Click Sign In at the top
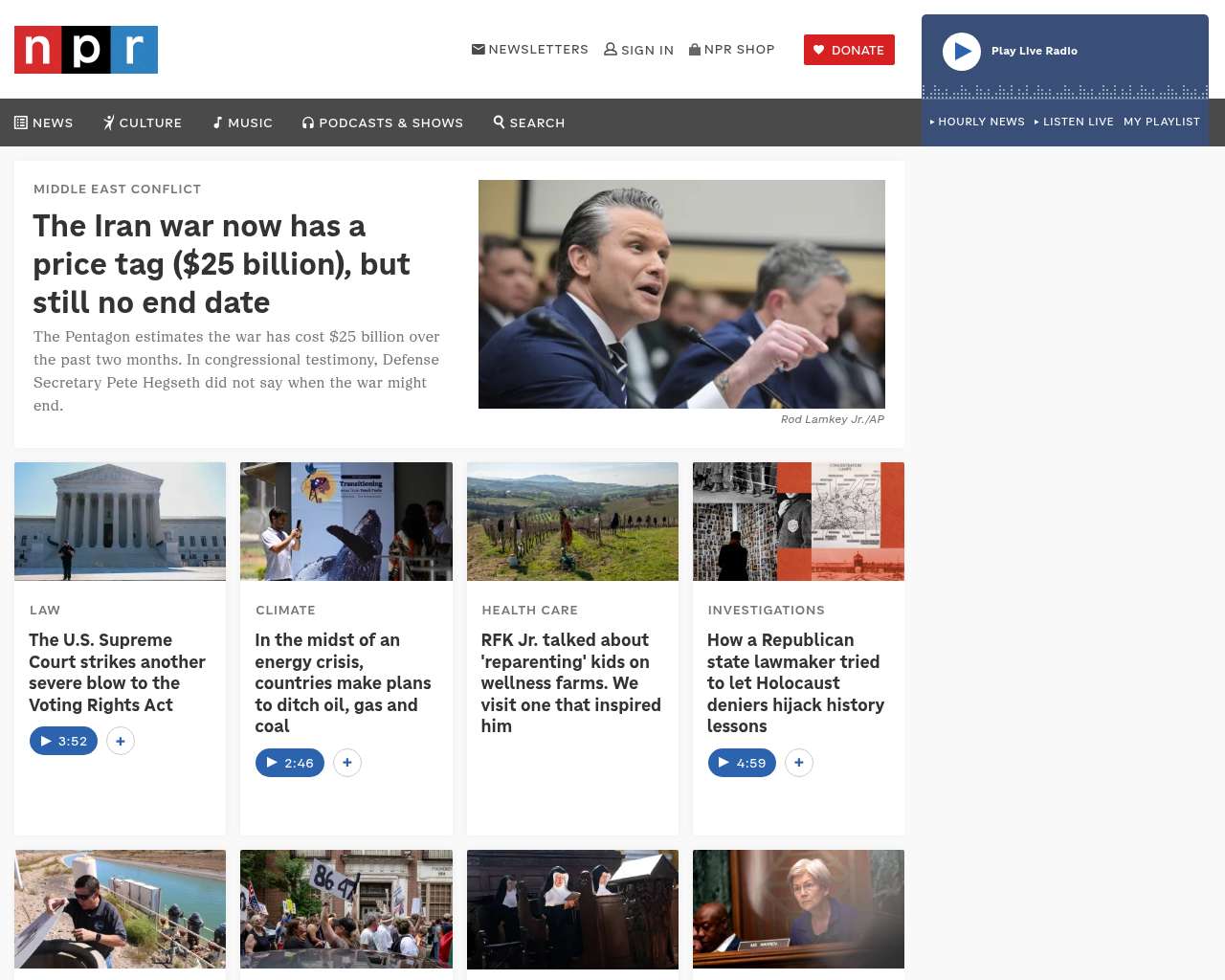The height and width of the screenshot is (980, 1225). coord(639,50)
